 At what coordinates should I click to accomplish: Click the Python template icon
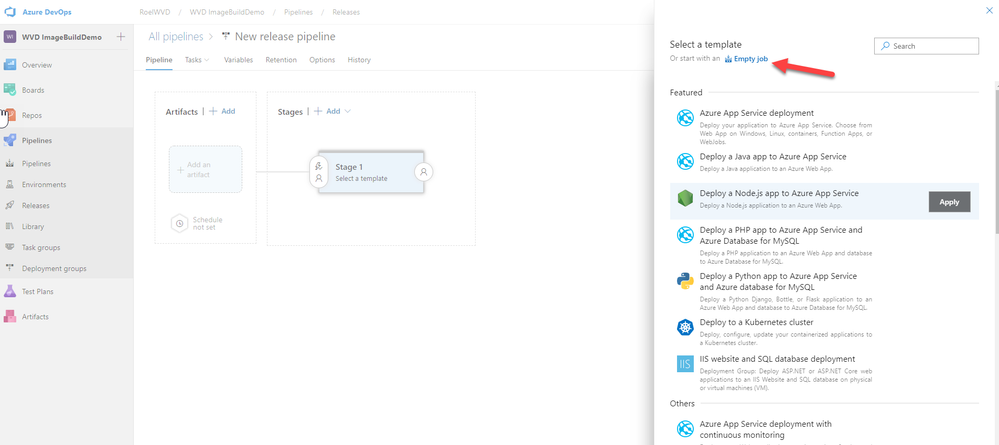pyautogui.click(x=685, y=281)
